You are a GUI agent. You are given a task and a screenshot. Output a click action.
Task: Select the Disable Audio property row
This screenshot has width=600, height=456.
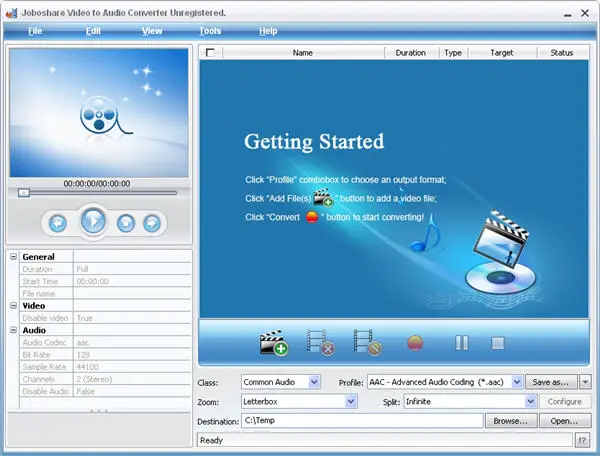tap(105, 391)
